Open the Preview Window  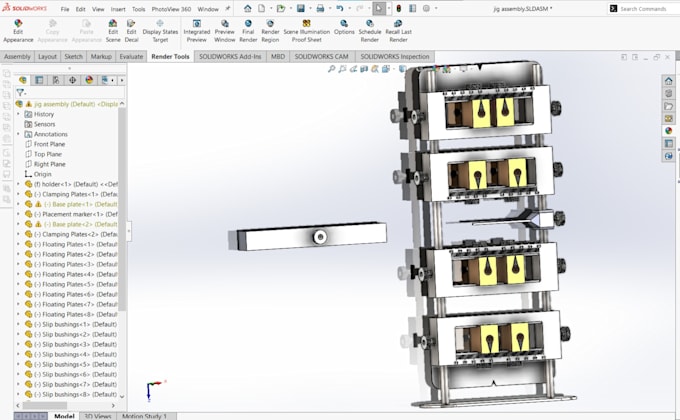coord(225,31)
